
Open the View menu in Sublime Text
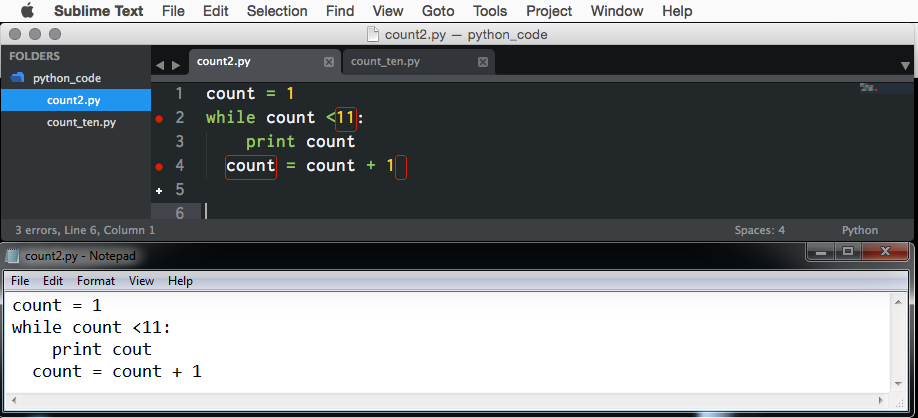388,11
